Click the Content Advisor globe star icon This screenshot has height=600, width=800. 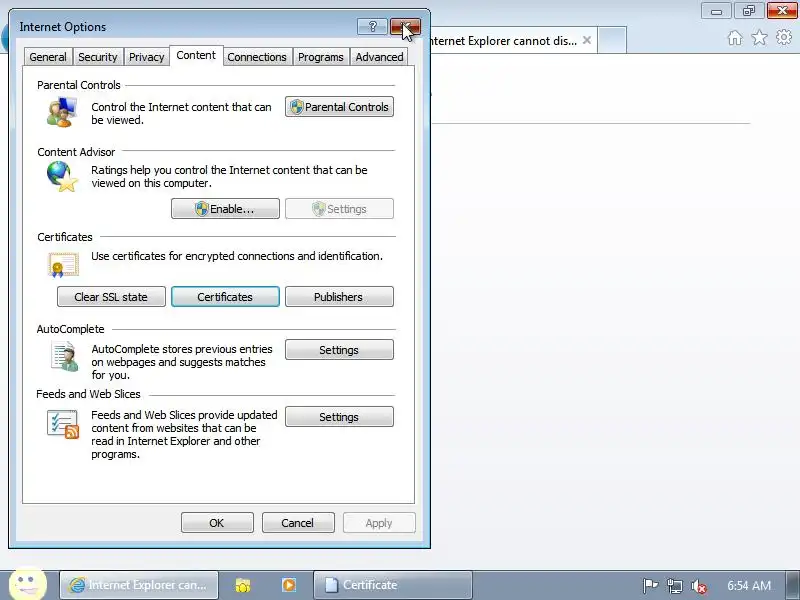coord(62,177)
